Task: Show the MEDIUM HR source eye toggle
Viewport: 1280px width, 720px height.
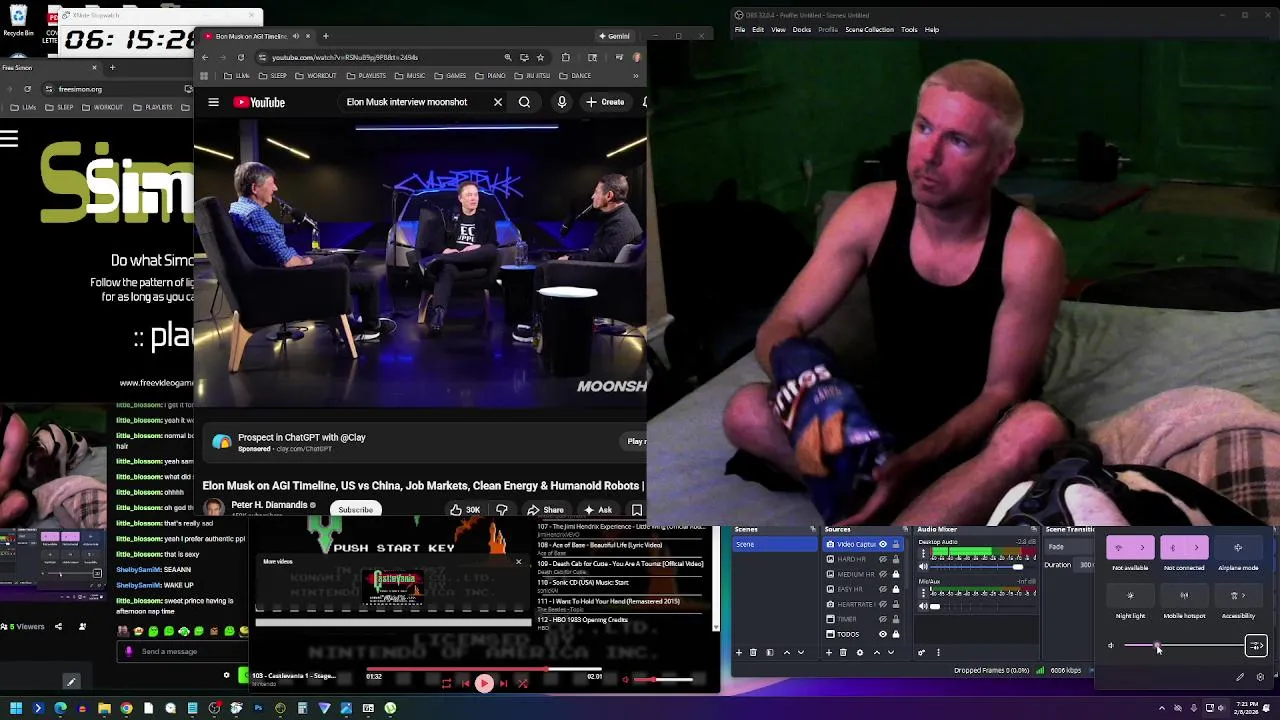Action: [883, 574]
